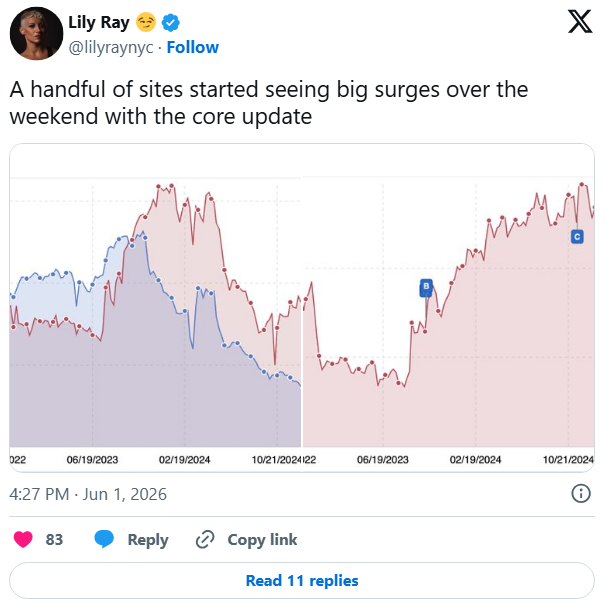
Task: Open the tweet info circle icon
Action: pyautogui.click(x=581, y=493)
